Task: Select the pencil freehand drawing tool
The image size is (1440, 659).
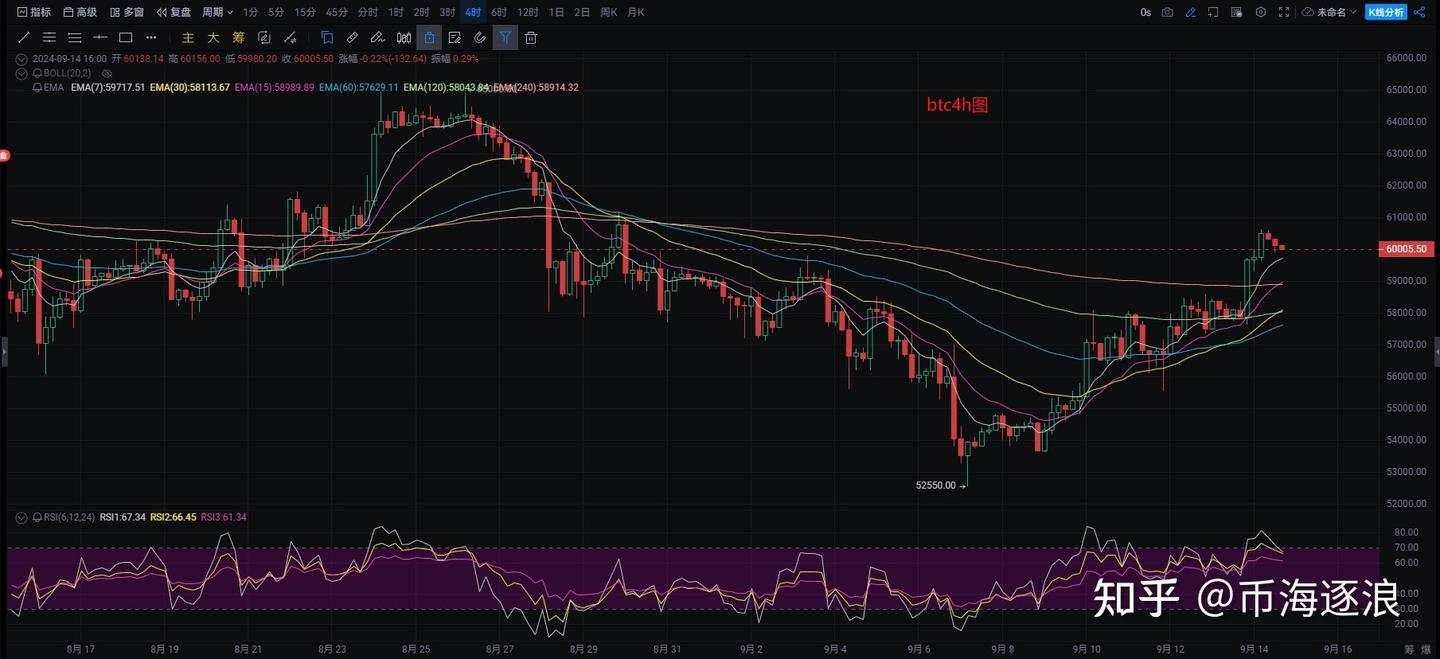Action: click(378, 38)
